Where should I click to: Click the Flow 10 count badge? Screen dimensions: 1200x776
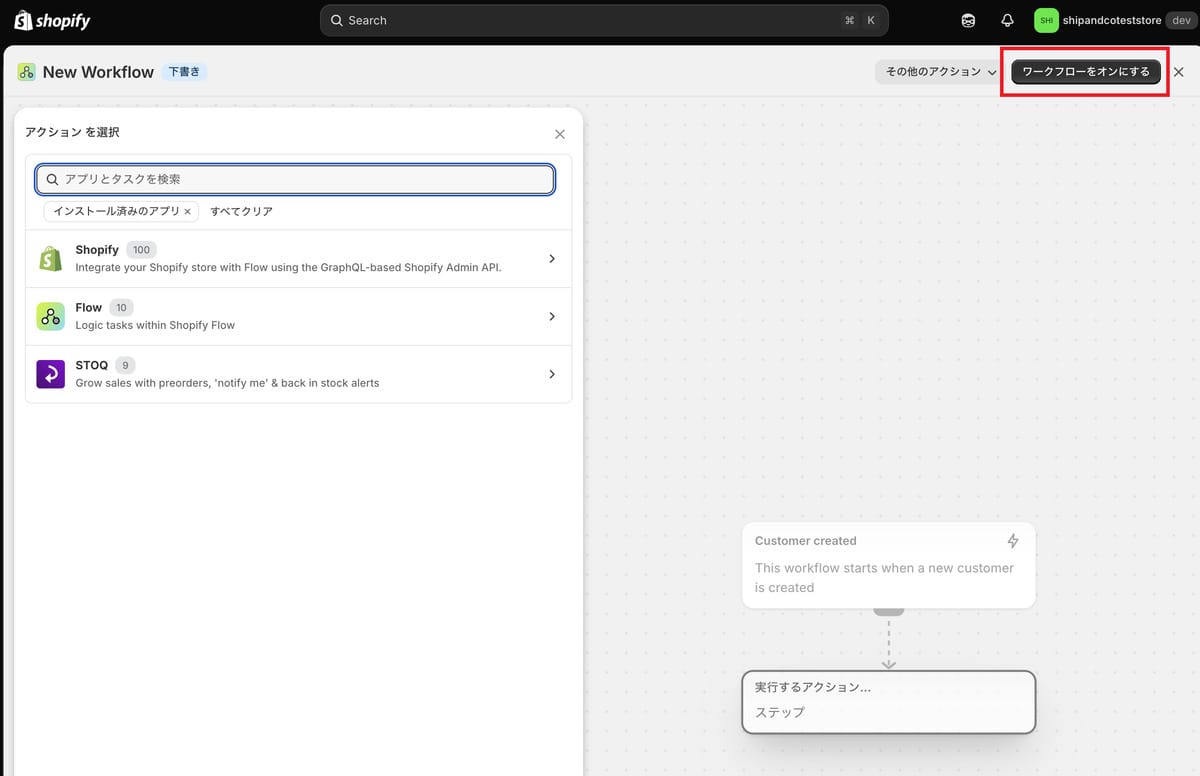121,308
